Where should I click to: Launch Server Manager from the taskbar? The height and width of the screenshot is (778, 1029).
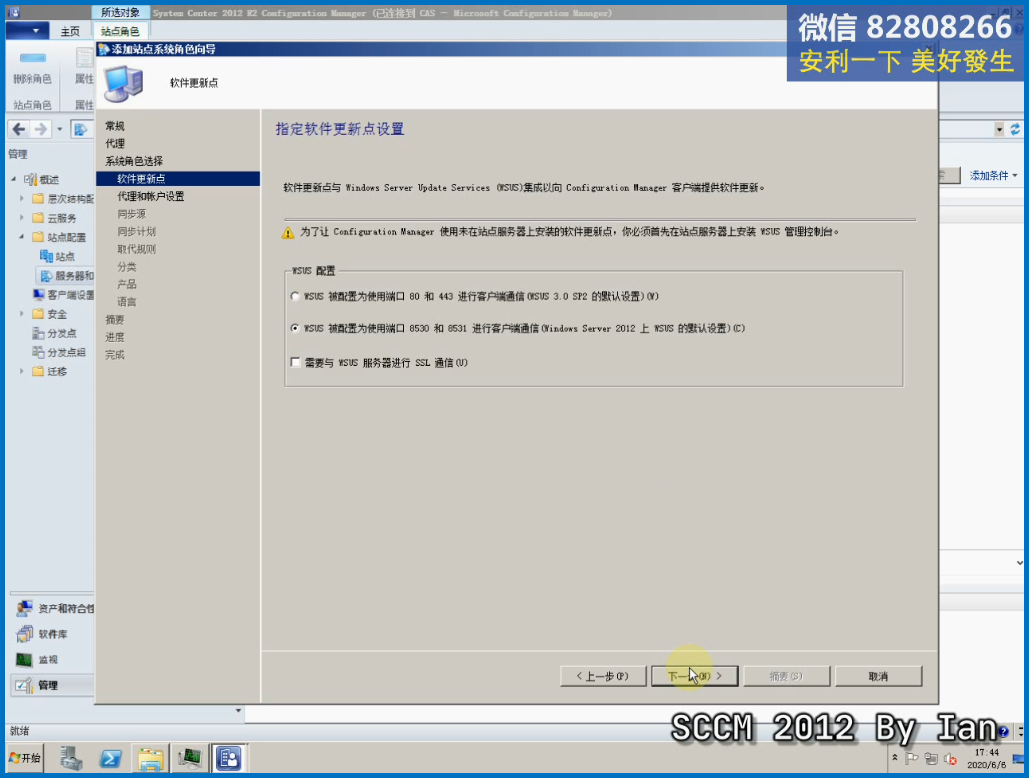[x=71, y=758]
